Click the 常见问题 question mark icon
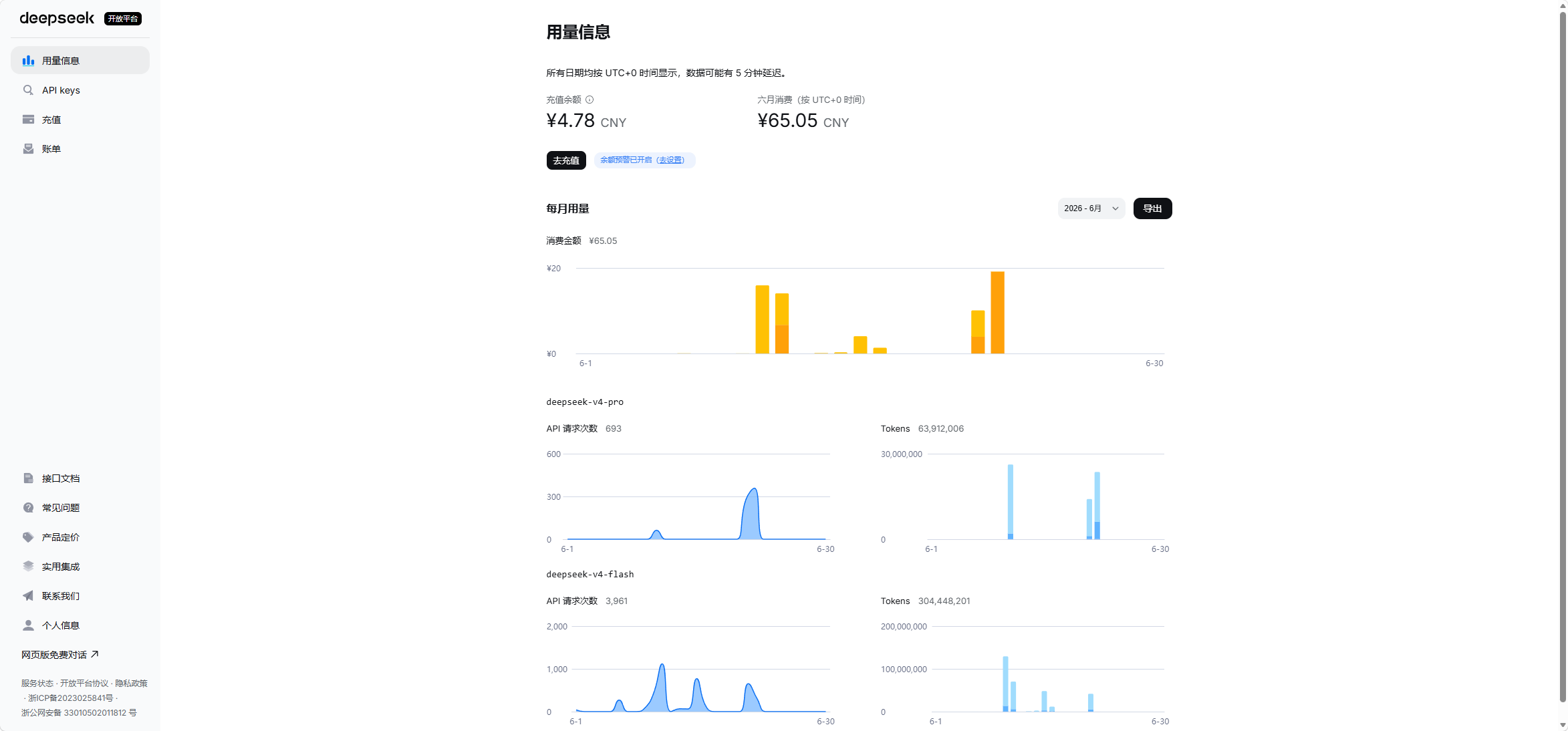Screen dimensions: 1568x731 [28, 508]
